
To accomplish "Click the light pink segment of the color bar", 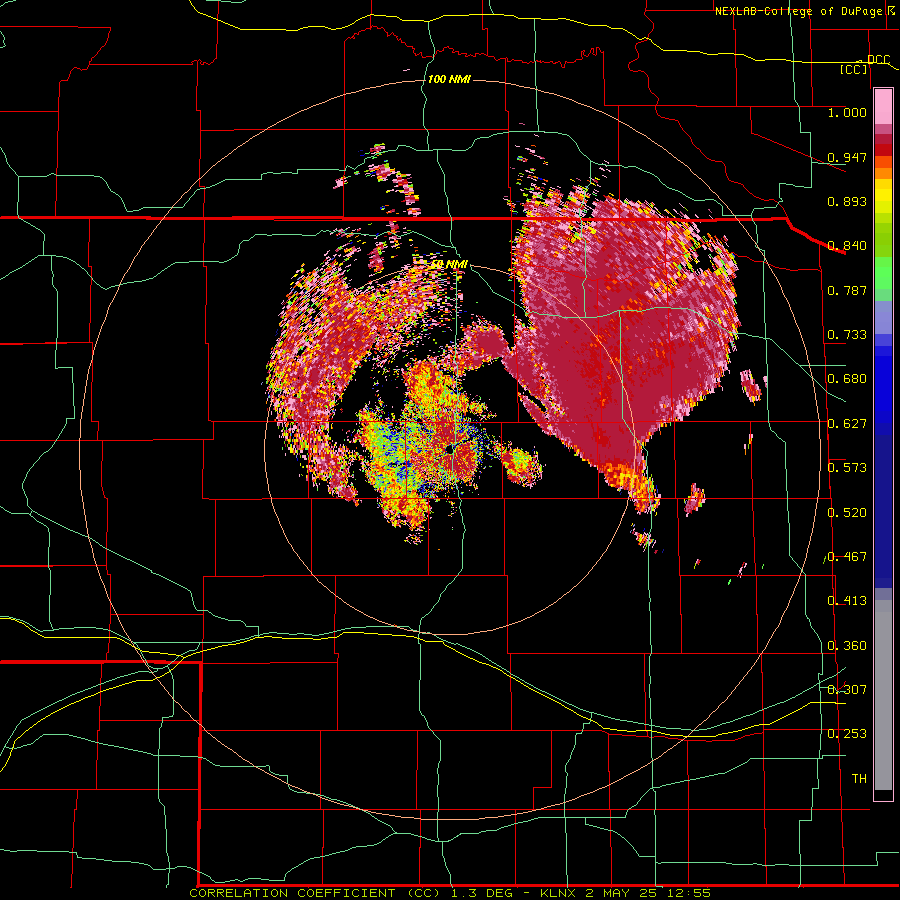I will pyautogui.click(x=883, y=107).
